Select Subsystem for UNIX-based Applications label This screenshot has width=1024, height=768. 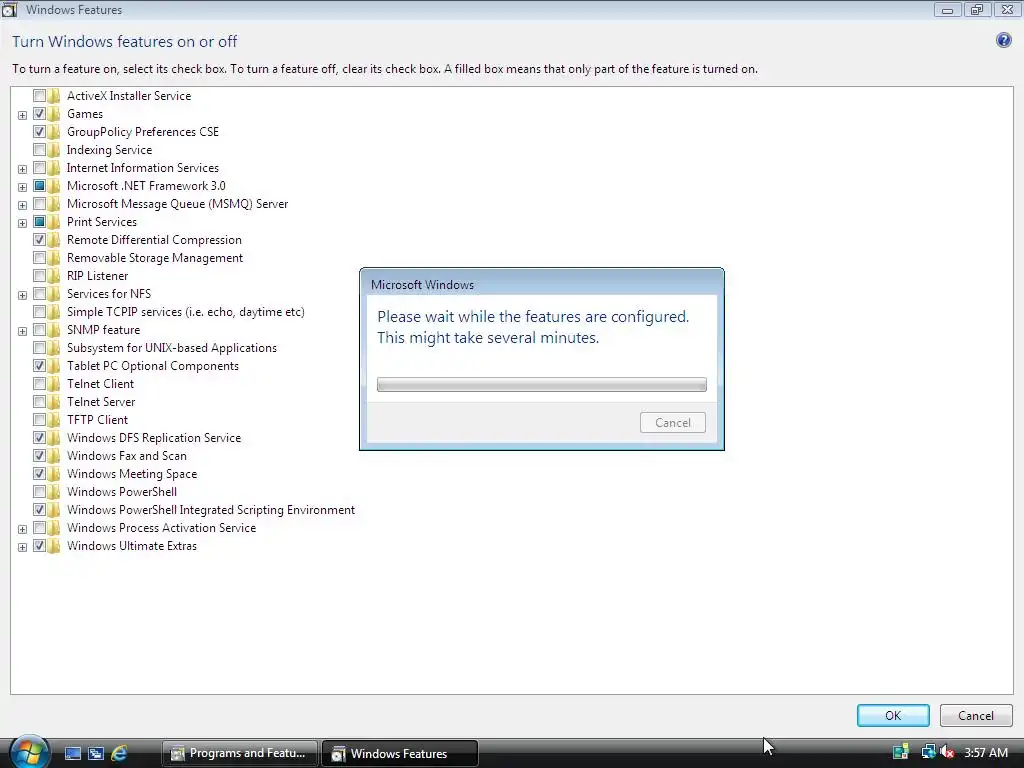172,348
